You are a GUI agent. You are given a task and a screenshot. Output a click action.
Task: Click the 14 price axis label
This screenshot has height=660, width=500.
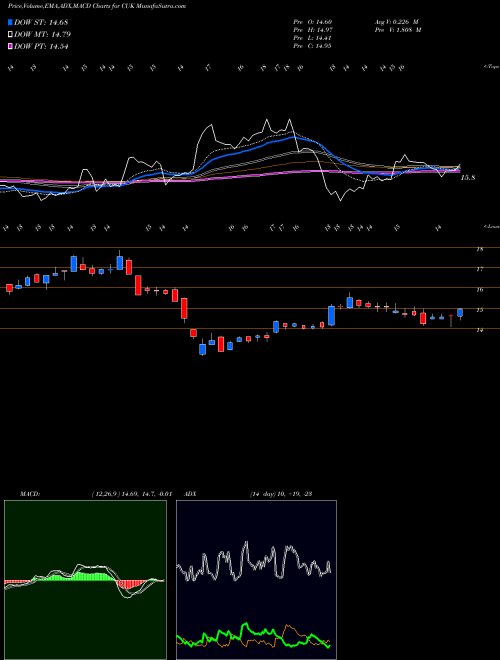point(479,330)
